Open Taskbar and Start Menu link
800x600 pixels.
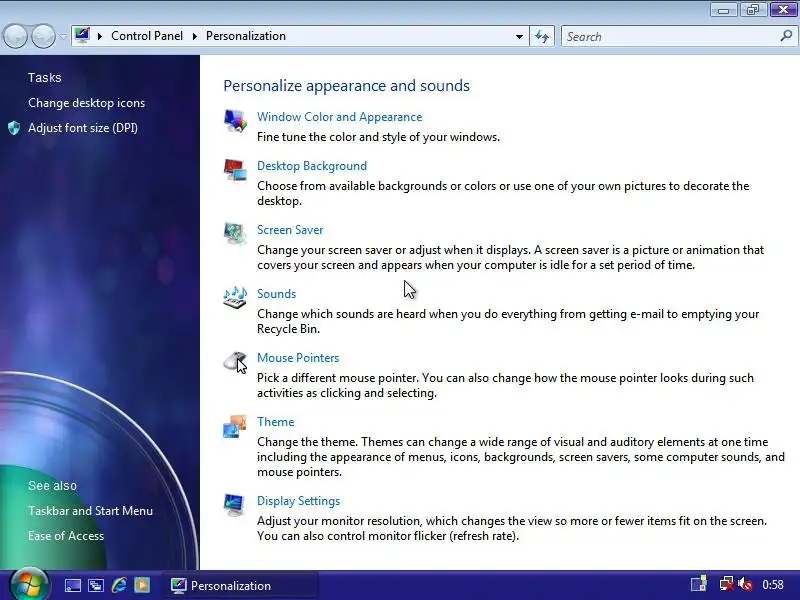pos(90,511)
